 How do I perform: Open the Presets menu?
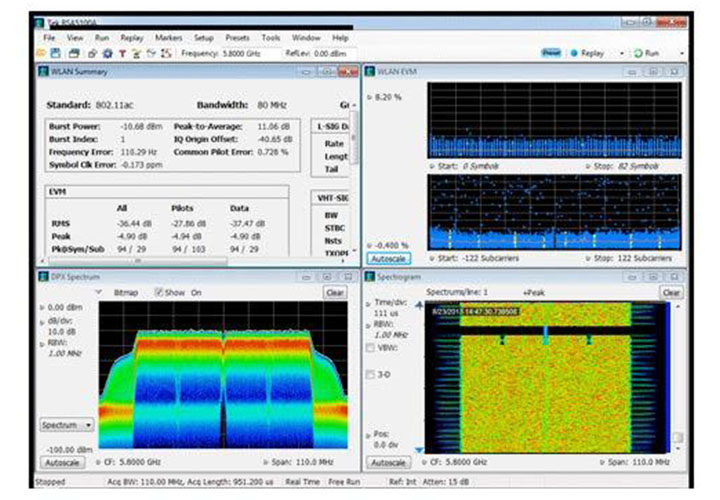coord(238,37)
